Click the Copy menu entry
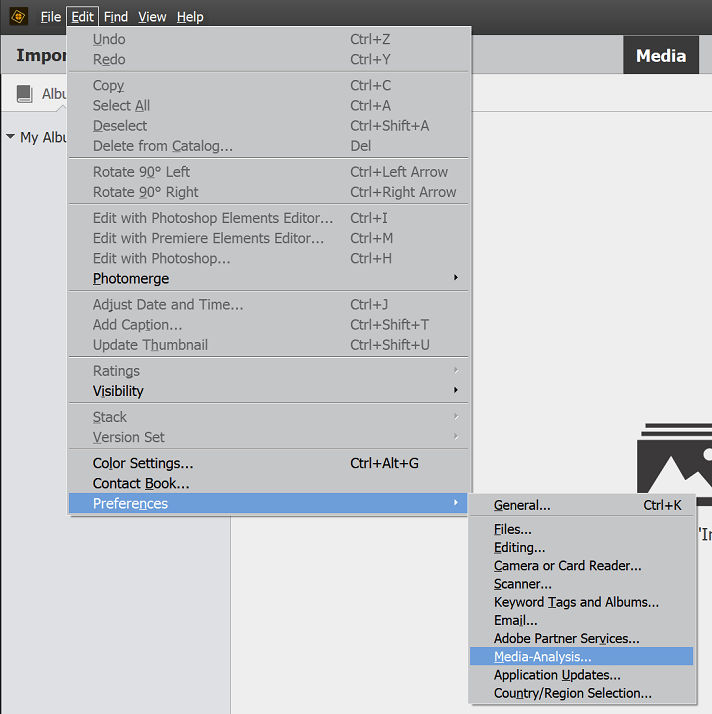Viewport: 712px width, 714px height. click(x=268, y=85)
